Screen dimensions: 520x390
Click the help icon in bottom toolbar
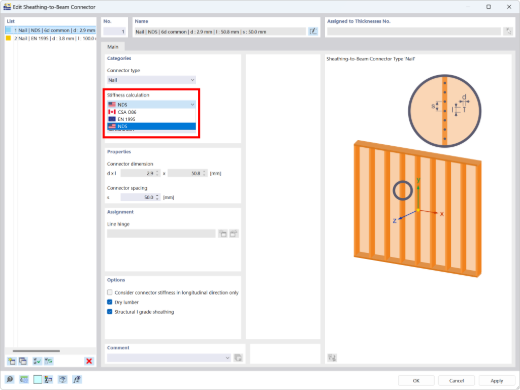(63, 379)
